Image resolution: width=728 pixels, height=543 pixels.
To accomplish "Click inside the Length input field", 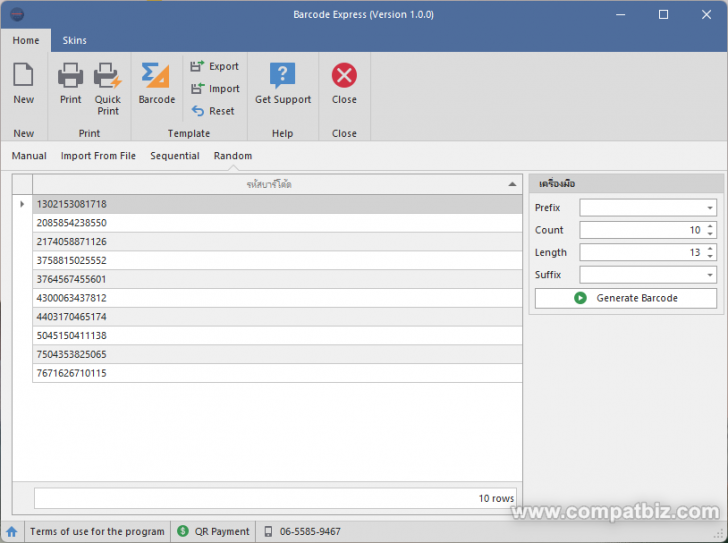I will 642,252.
